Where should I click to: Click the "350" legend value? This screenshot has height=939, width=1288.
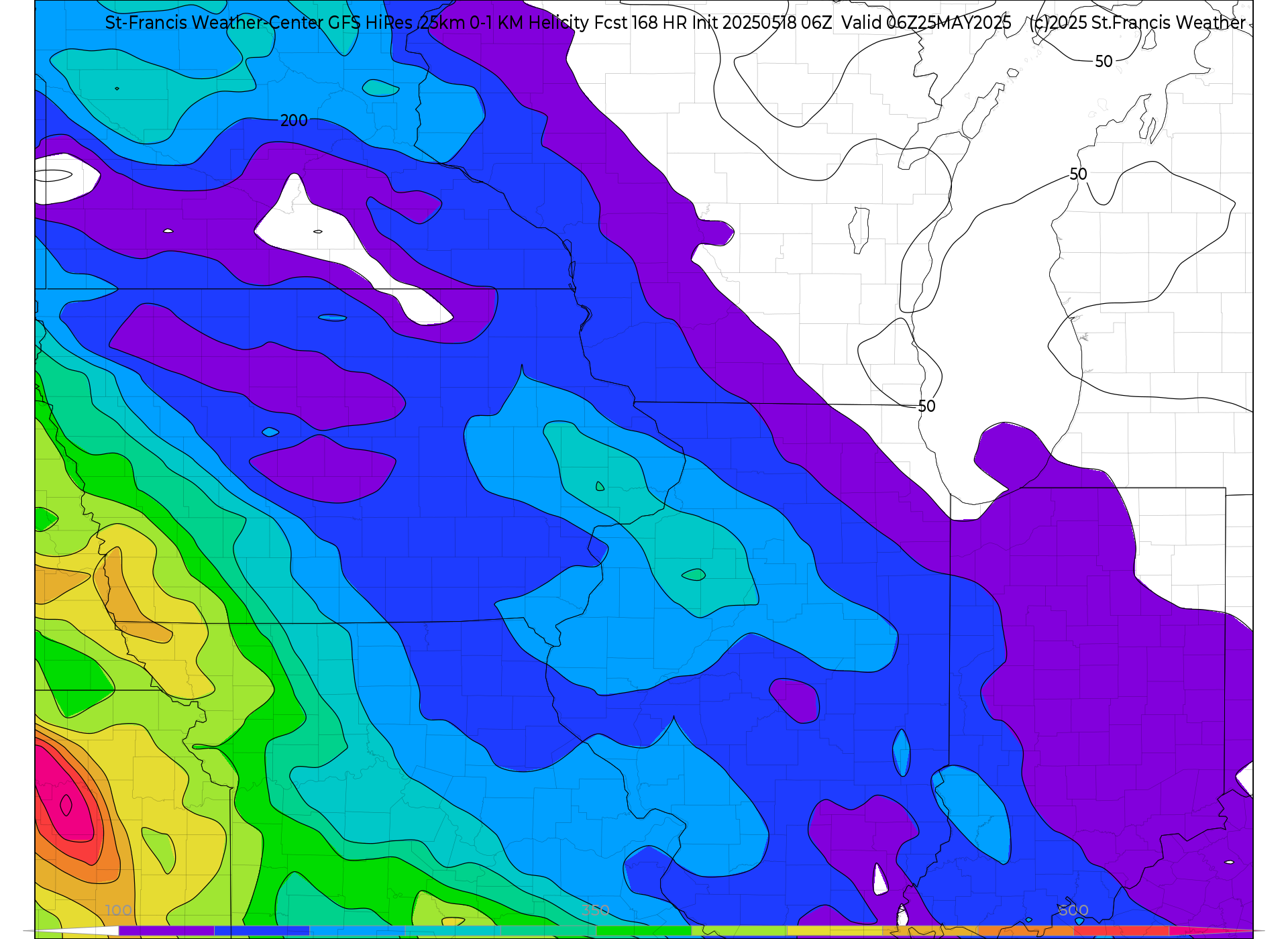[596, 910]
